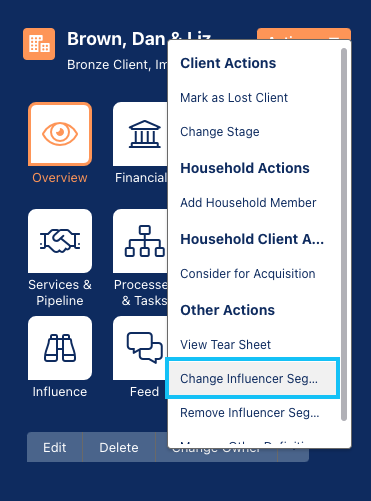The image size is (371, 501).
Task: Open the Overview eye icon tile
Action: click(x=60, y=134)
